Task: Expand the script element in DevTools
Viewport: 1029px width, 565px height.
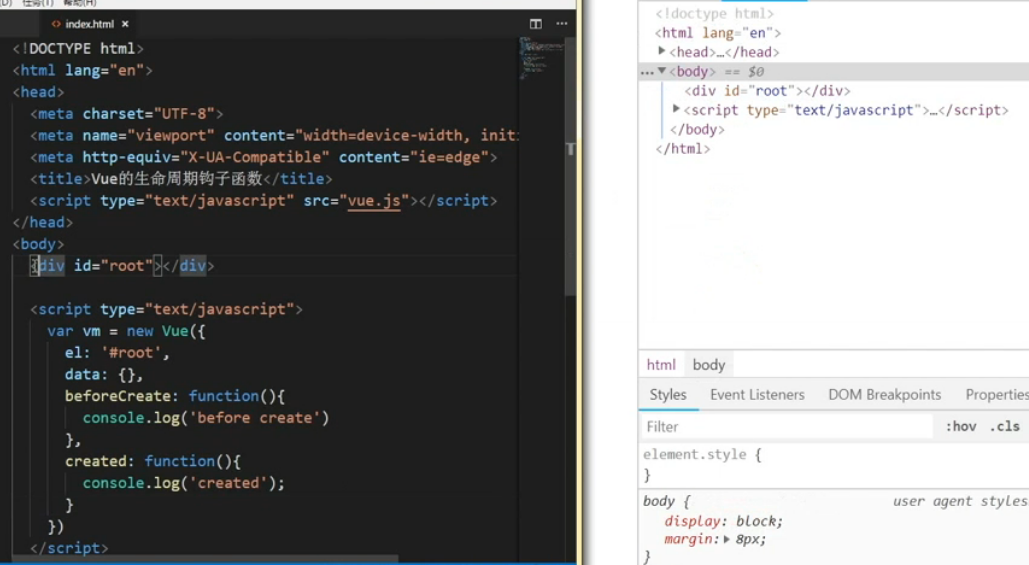Action: 676,109
